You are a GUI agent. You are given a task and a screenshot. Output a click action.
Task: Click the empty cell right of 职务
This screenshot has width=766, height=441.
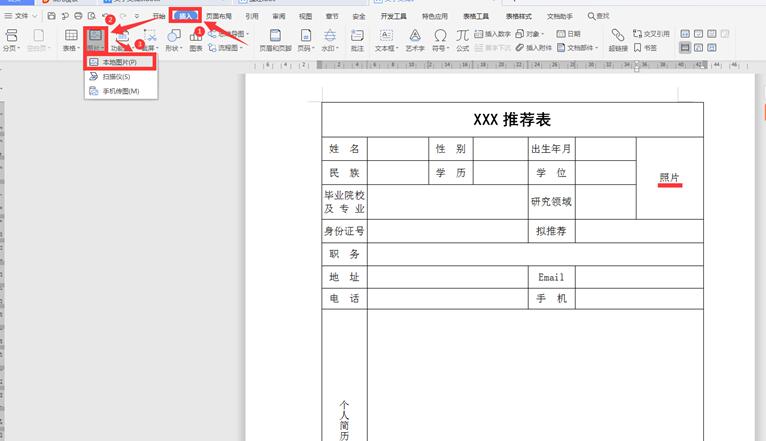535,254
